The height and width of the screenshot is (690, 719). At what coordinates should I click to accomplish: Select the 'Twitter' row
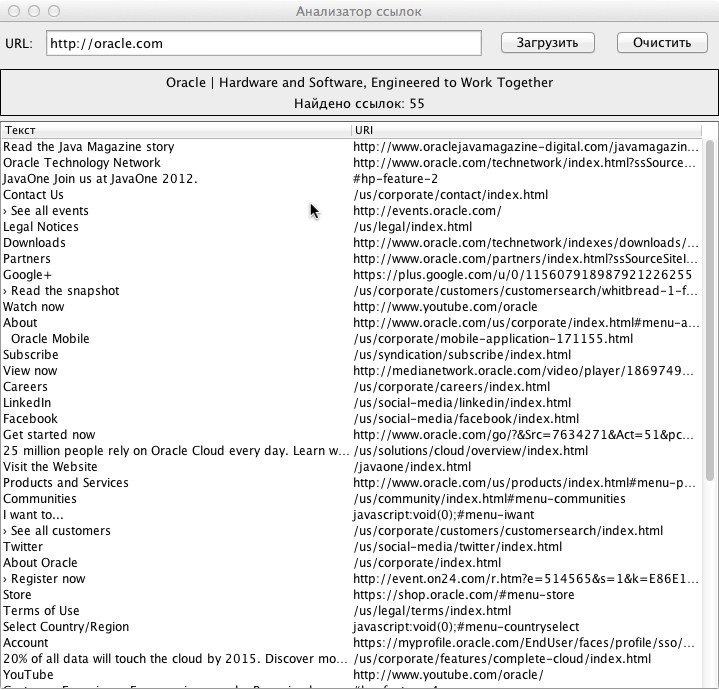(x=352, y=547)
